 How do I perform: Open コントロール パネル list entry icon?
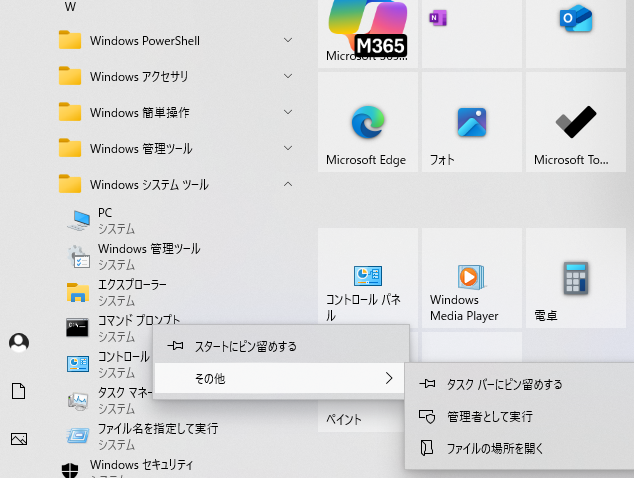(78, 364)
